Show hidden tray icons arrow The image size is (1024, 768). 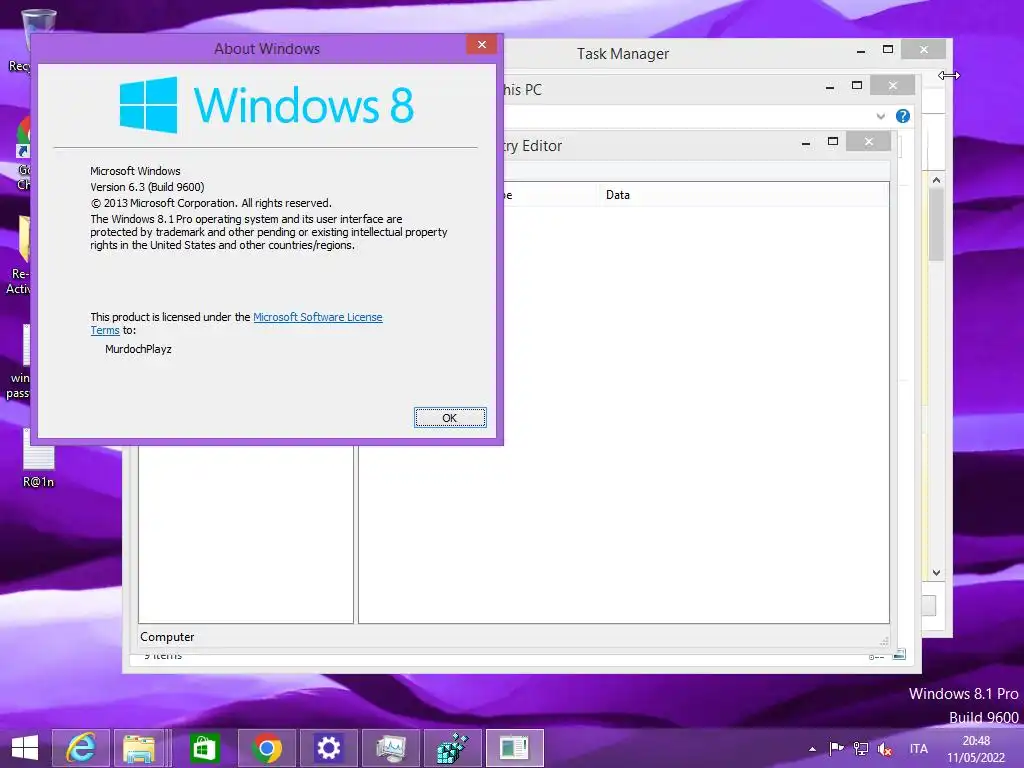(x=812, y=749)
